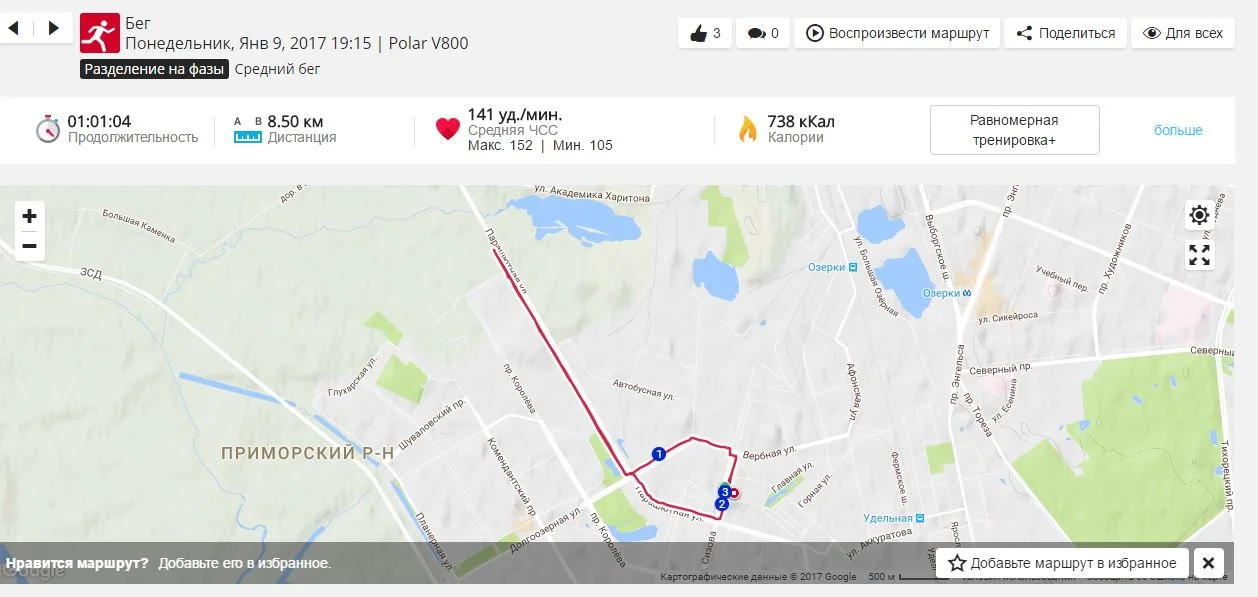Zoom out on the map
The image size is (1258, 597).
29,246
